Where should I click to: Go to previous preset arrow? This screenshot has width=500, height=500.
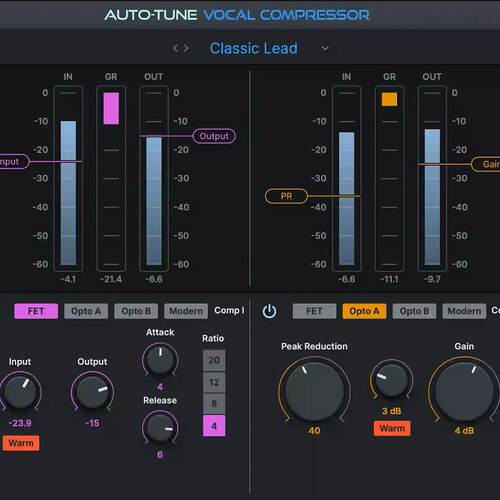pyautogui.click(x=175, y=48)
